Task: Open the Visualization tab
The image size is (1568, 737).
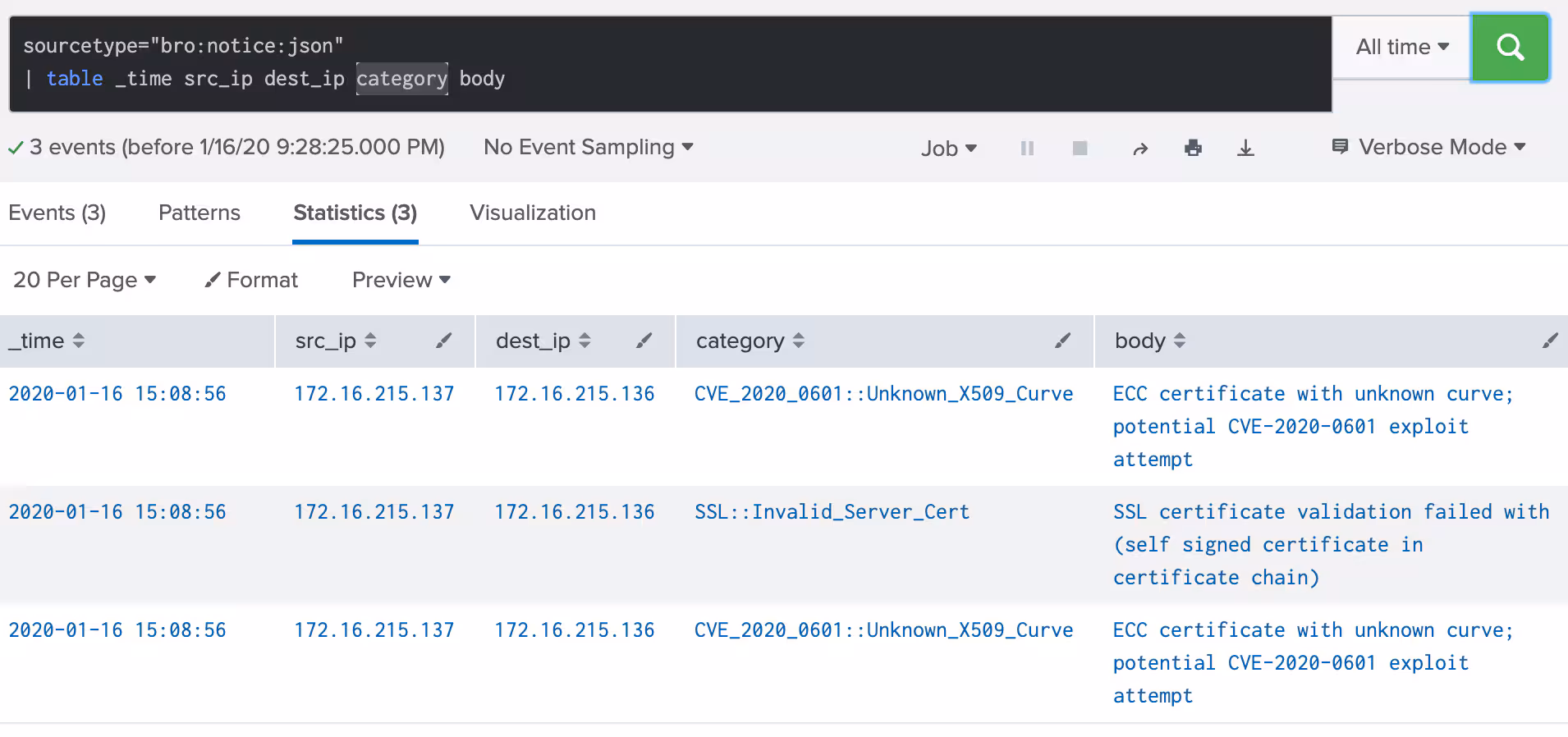Action: pyautogui.click(x=533, y=213)
